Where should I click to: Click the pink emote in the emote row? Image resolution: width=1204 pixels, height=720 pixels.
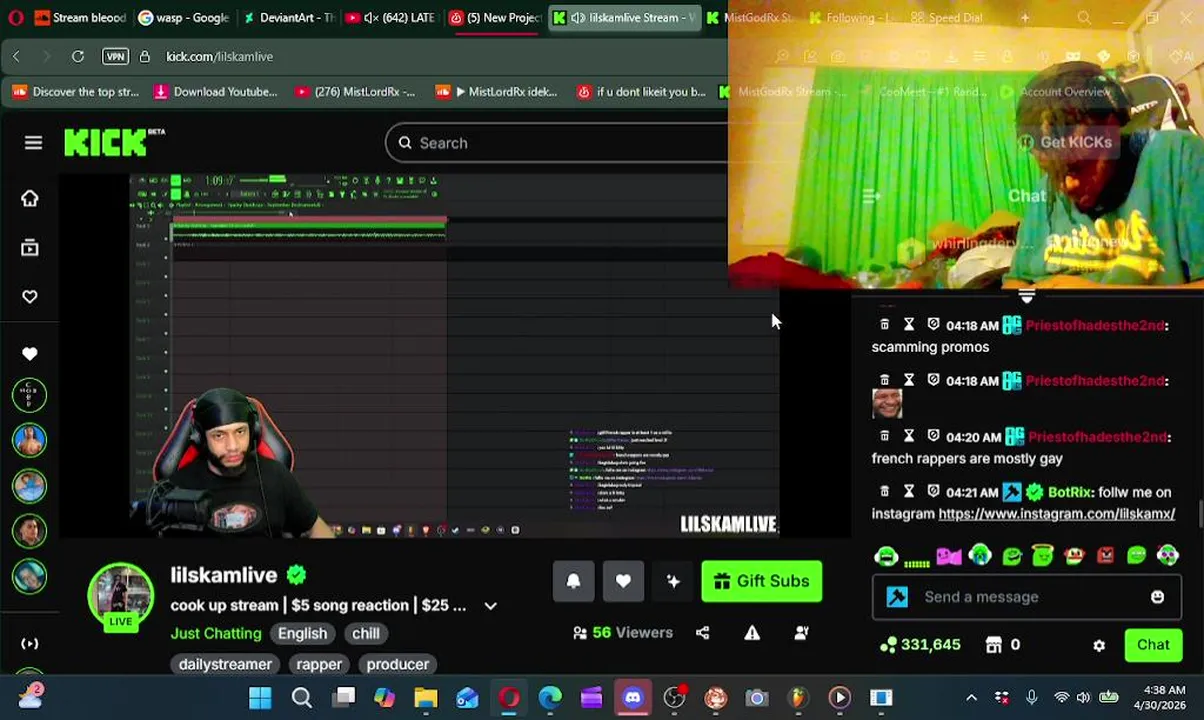pos(948,556)
